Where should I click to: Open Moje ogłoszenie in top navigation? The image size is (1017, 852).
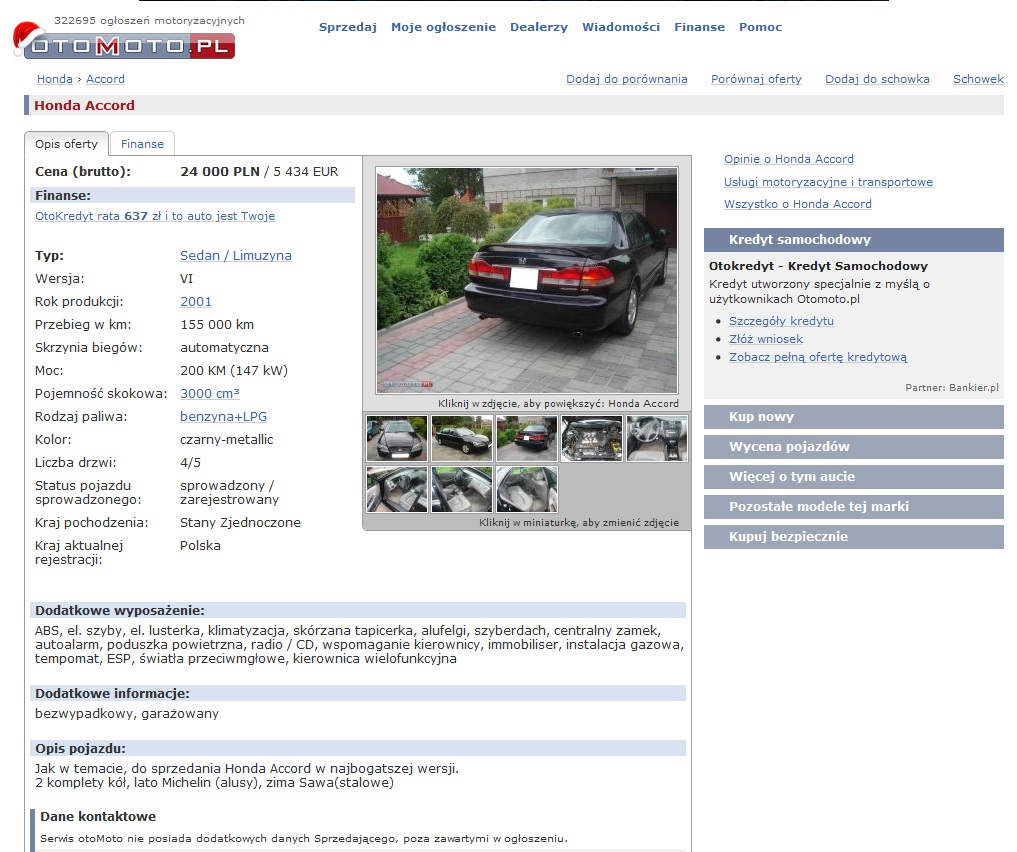point(443,27)
